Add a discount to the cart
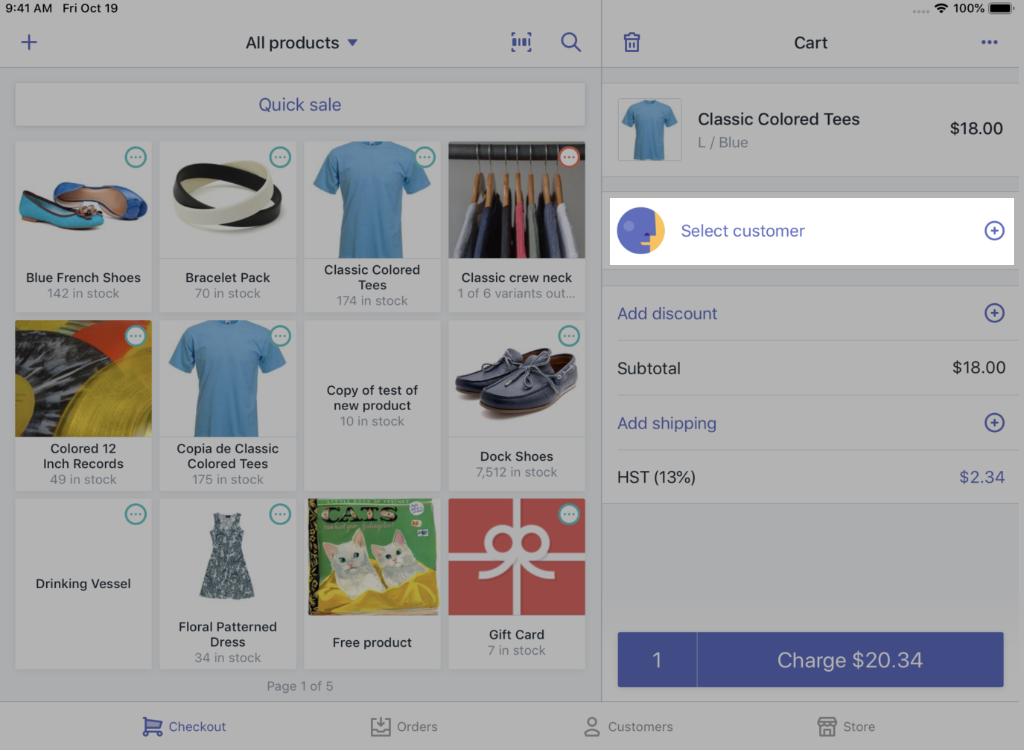Viewport: 1024px width, 750px height. (x=810, y=314)
